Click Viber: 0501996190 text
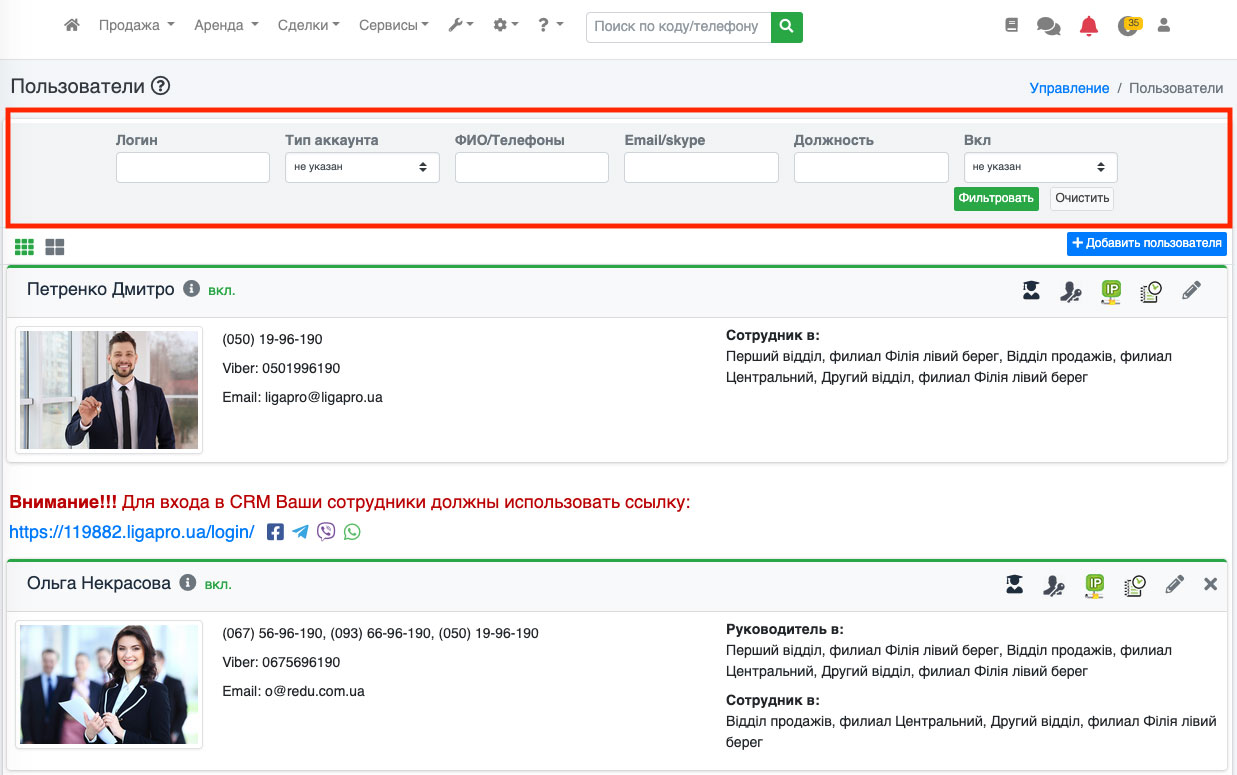The width and height of the screenshot is (1237, 775). (281, 368)
